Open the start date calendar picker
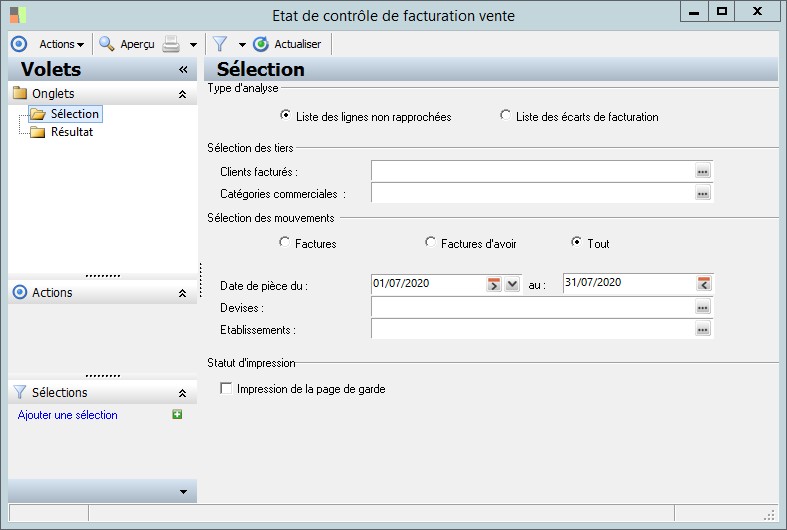Screen dimensions: 787x530 point(493,284)
